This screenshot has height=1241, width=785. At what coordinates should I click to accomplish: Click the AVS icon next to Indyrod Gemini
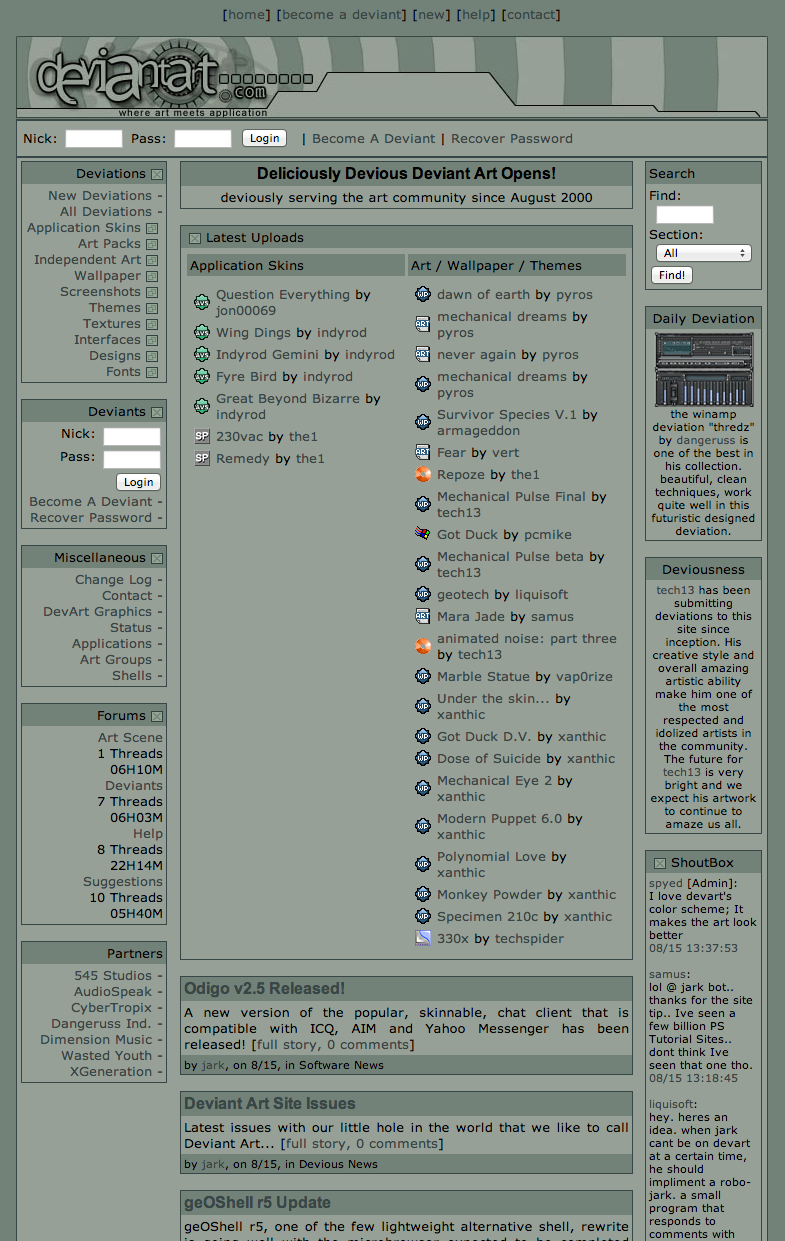[x=202, y=354]
